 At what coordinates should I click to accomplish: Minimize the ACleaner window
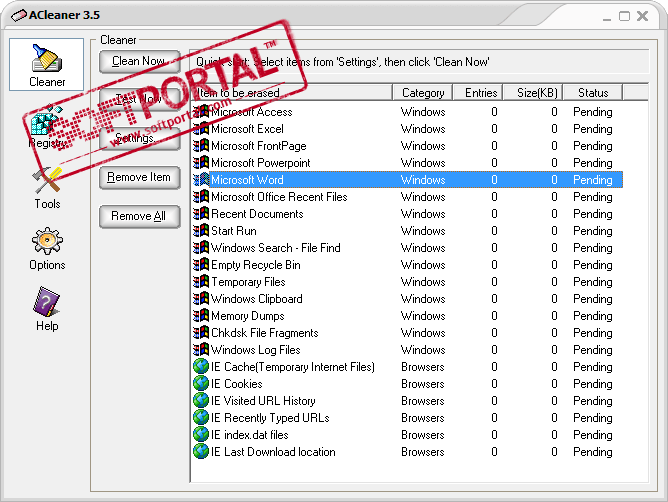(x=607, y=17)
